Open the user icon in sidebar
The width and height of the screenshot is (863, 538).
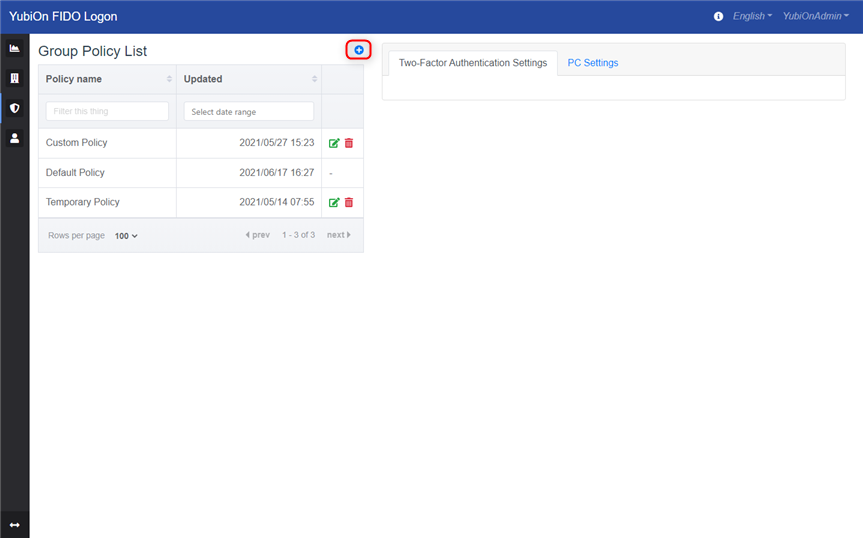click(x=14, y=138)
